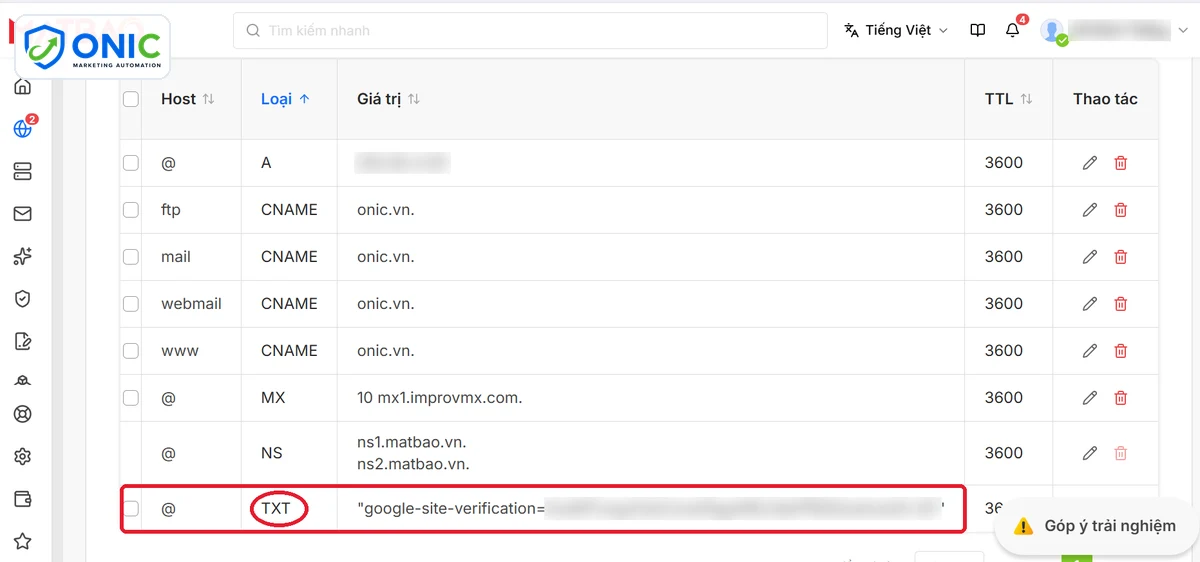Check the TXT row checkbox

click(x=131, y=509)
